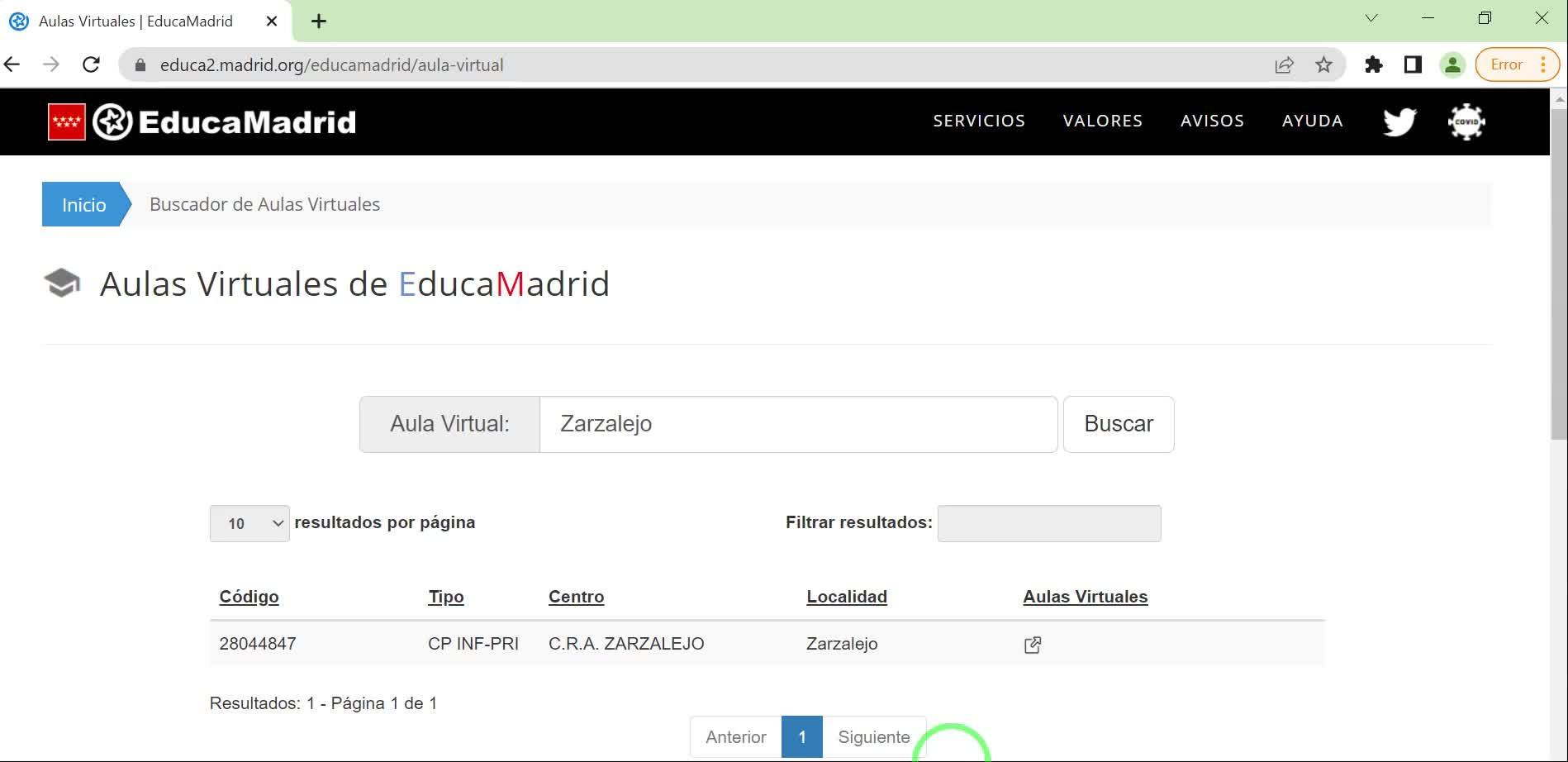Viewport: 1568px width, 762px height.
Task: Bookmark this tab with the star icon
Action: tap(1323, 65)
